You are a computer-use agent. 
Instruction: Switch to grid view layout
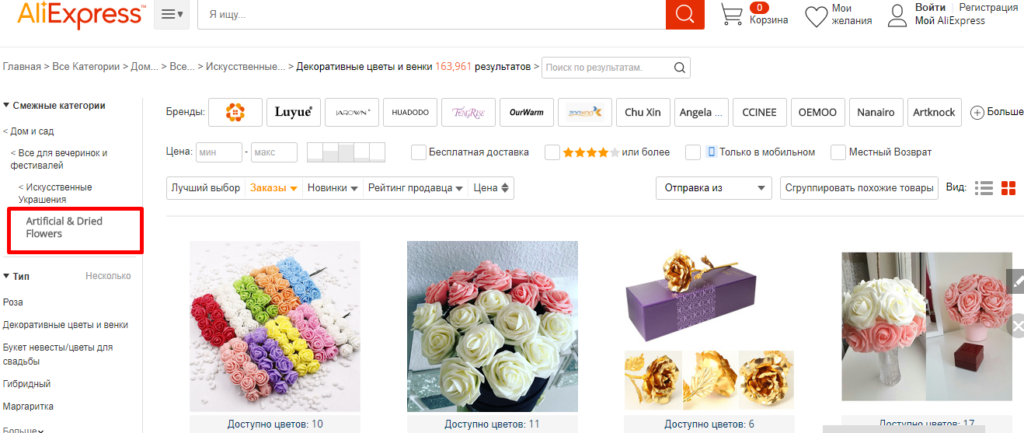point(1008,188)
